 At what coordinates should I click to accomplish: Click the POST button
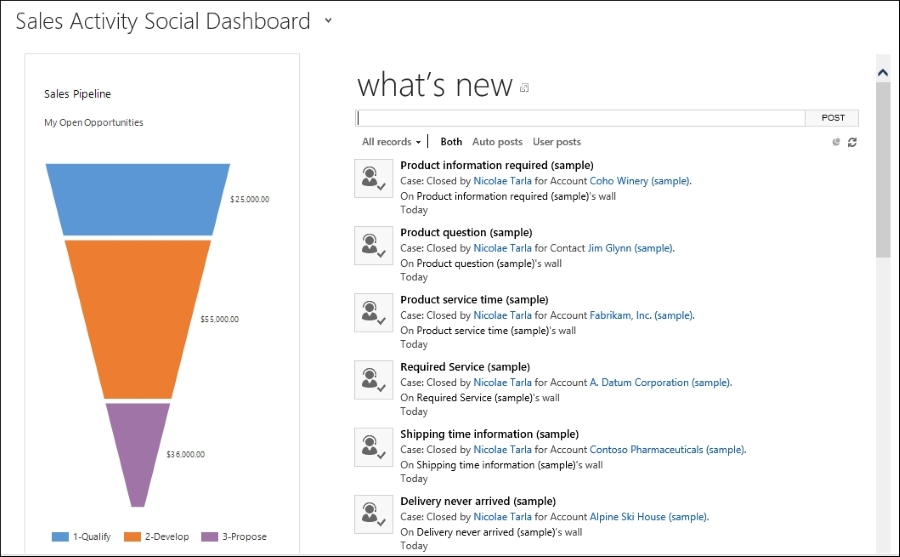coord(832,118)
